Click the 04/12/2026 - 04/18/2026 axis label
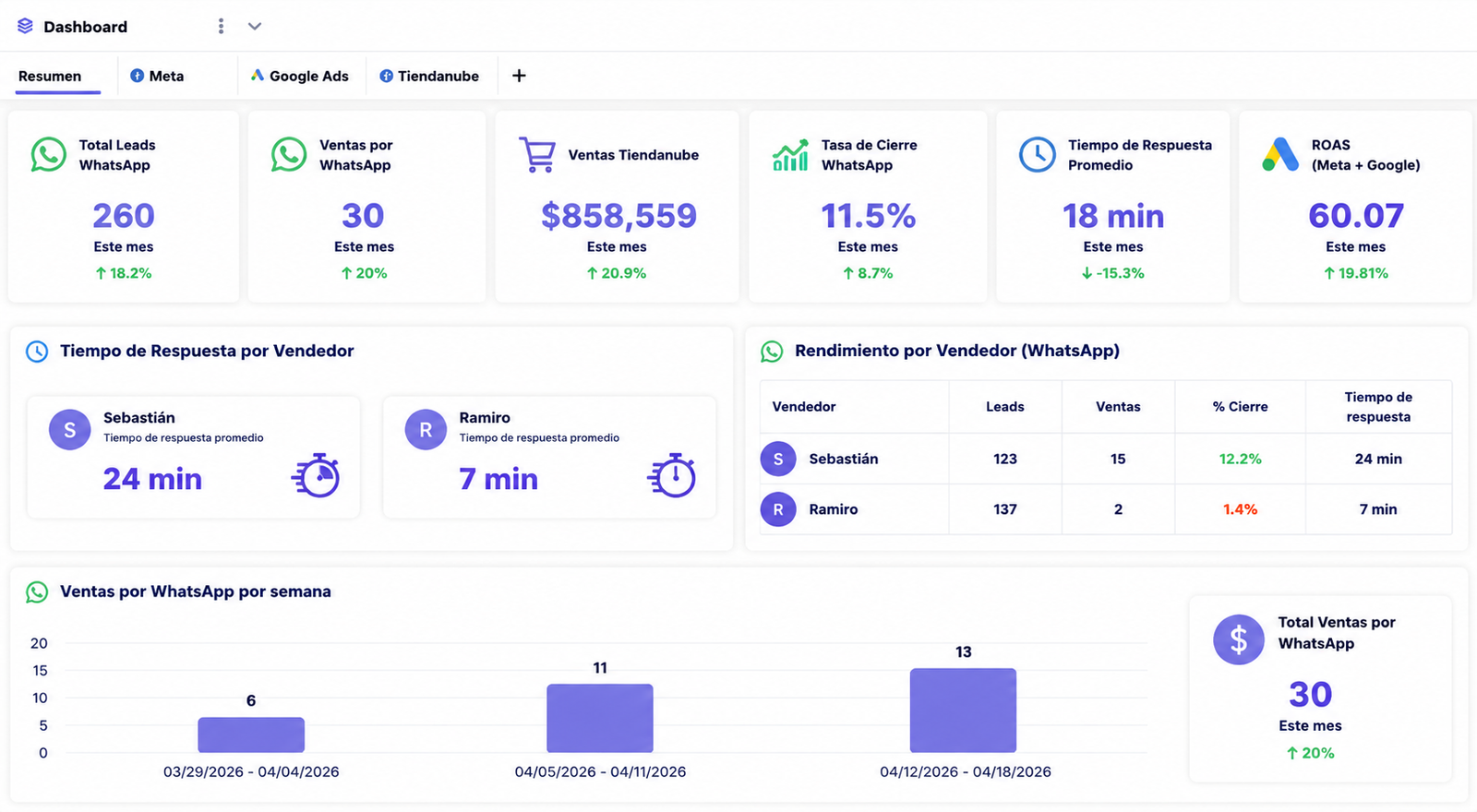The height and width of the screenshot is (812, 1477). 966,772
